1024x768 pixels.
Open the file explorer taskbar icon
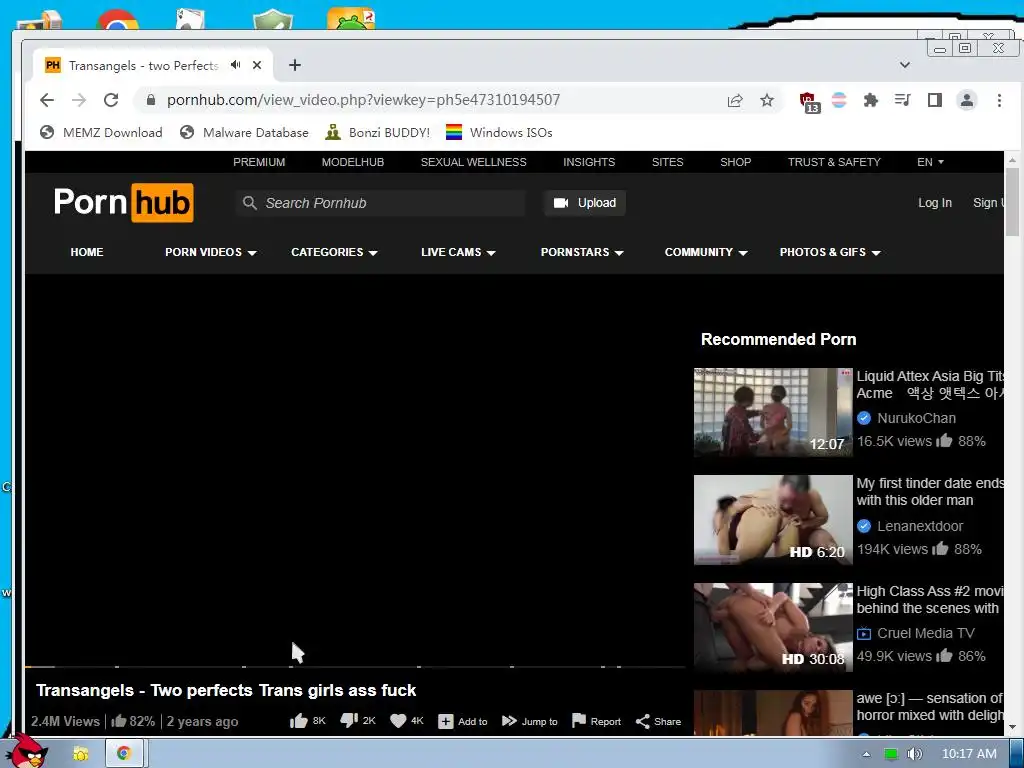pyautogui.click(x=81, y=754)
